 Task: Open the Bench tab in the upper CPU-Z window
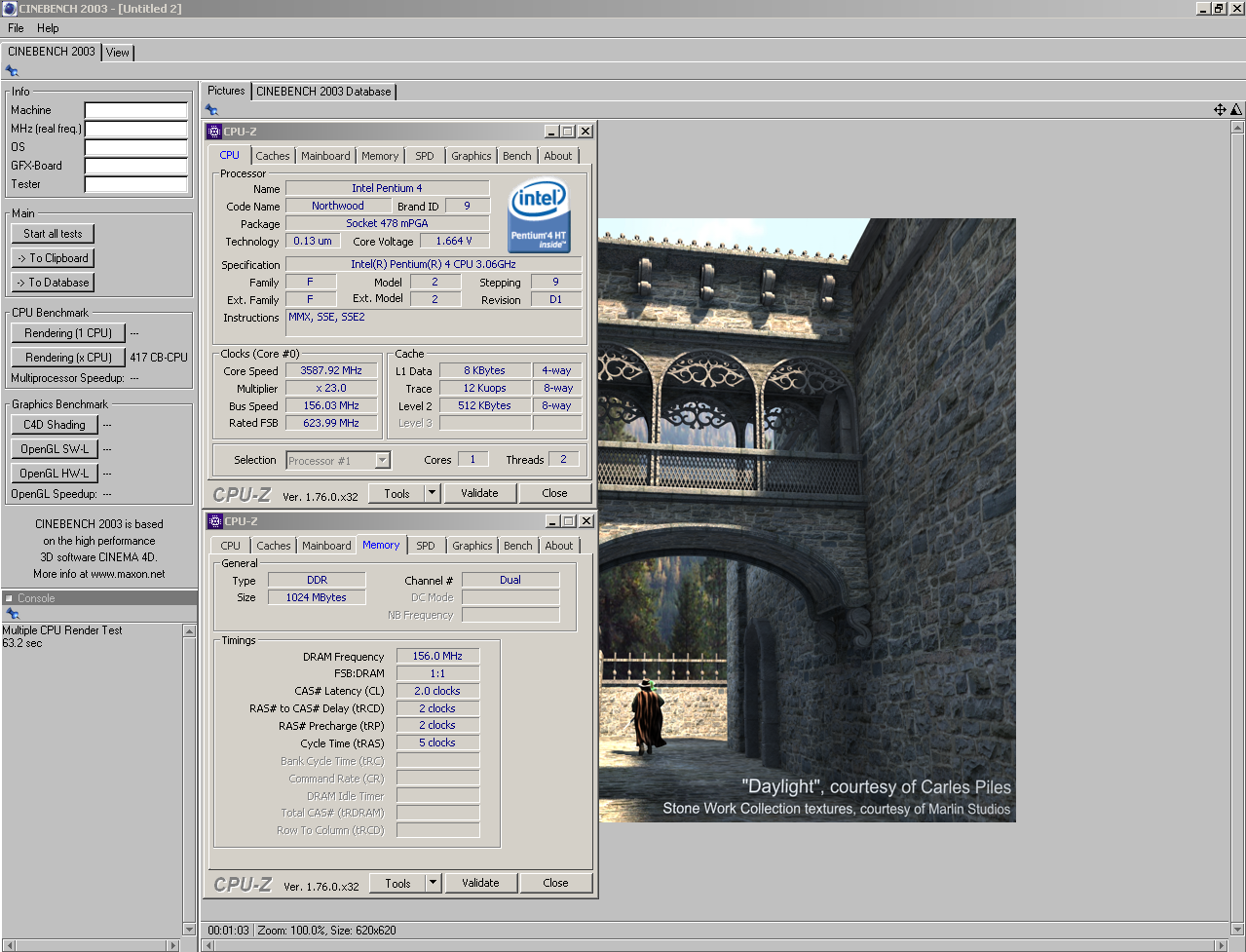coord(517,156)
